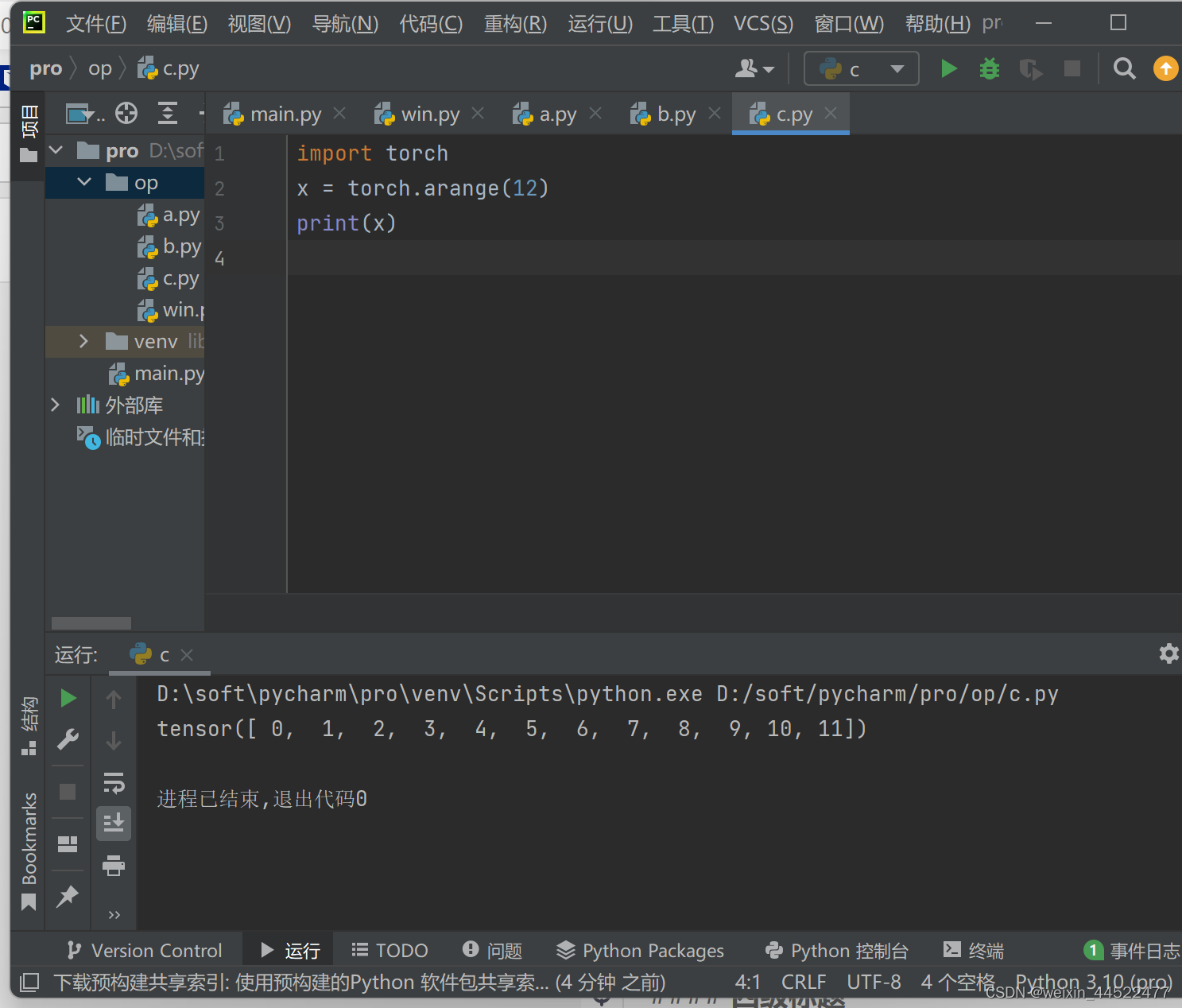Open the orange update arrow icon
Image resolution: width=1182 pixels, height=1008 pixels.
point(1165,68)
